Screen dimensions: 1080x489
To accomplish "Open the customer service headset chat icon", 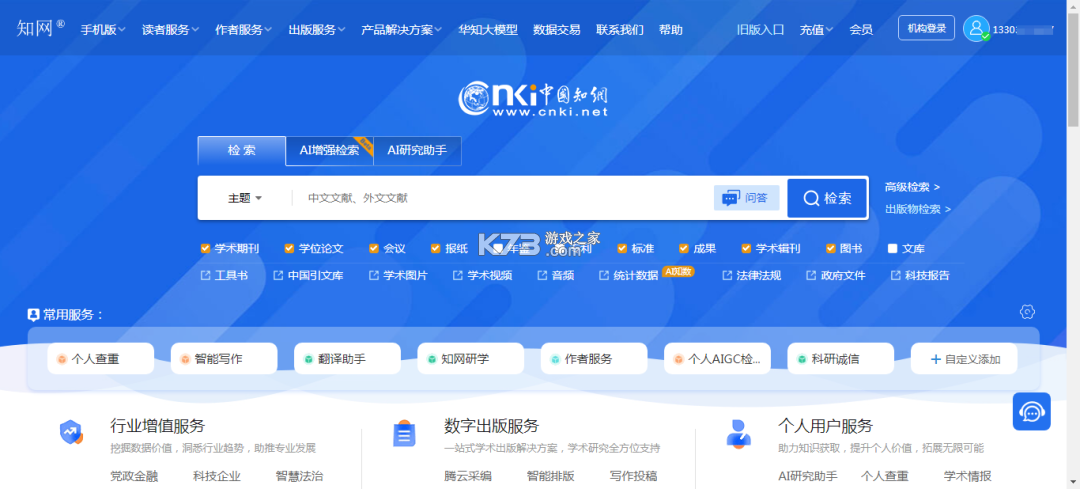I will pyautogui.click(x=1031, y=412).
